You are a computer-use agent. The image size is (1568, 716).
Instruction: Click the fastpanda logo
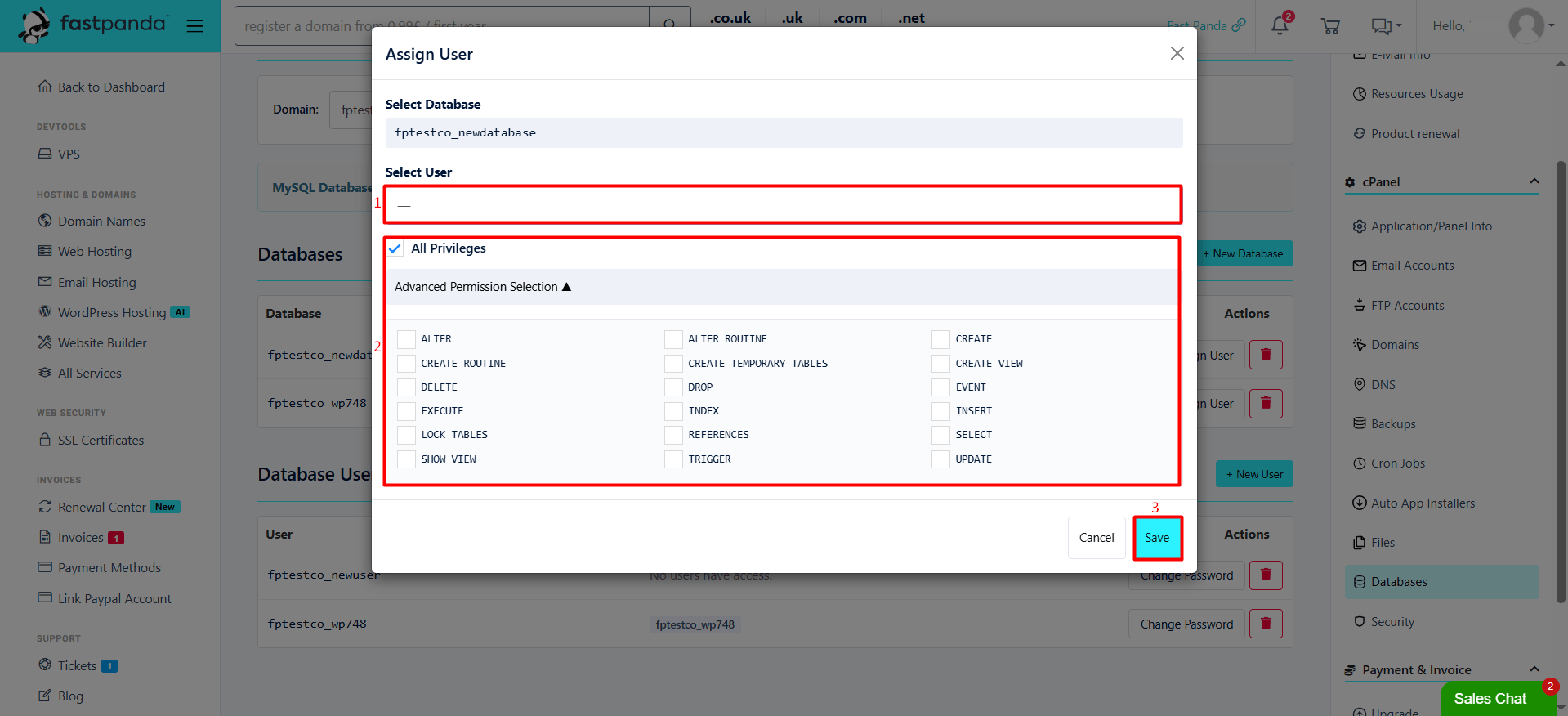coord(92,25)
